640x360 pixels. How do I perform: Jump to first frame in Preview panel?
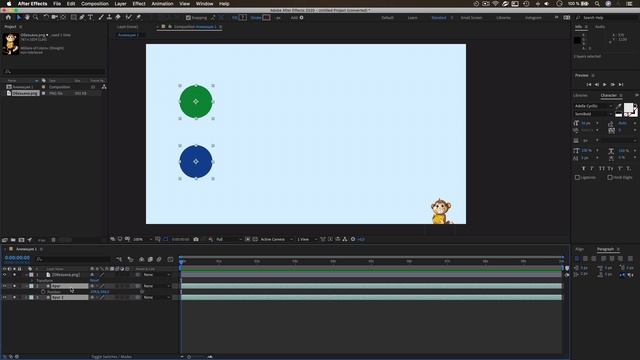(x=589, y=84)
